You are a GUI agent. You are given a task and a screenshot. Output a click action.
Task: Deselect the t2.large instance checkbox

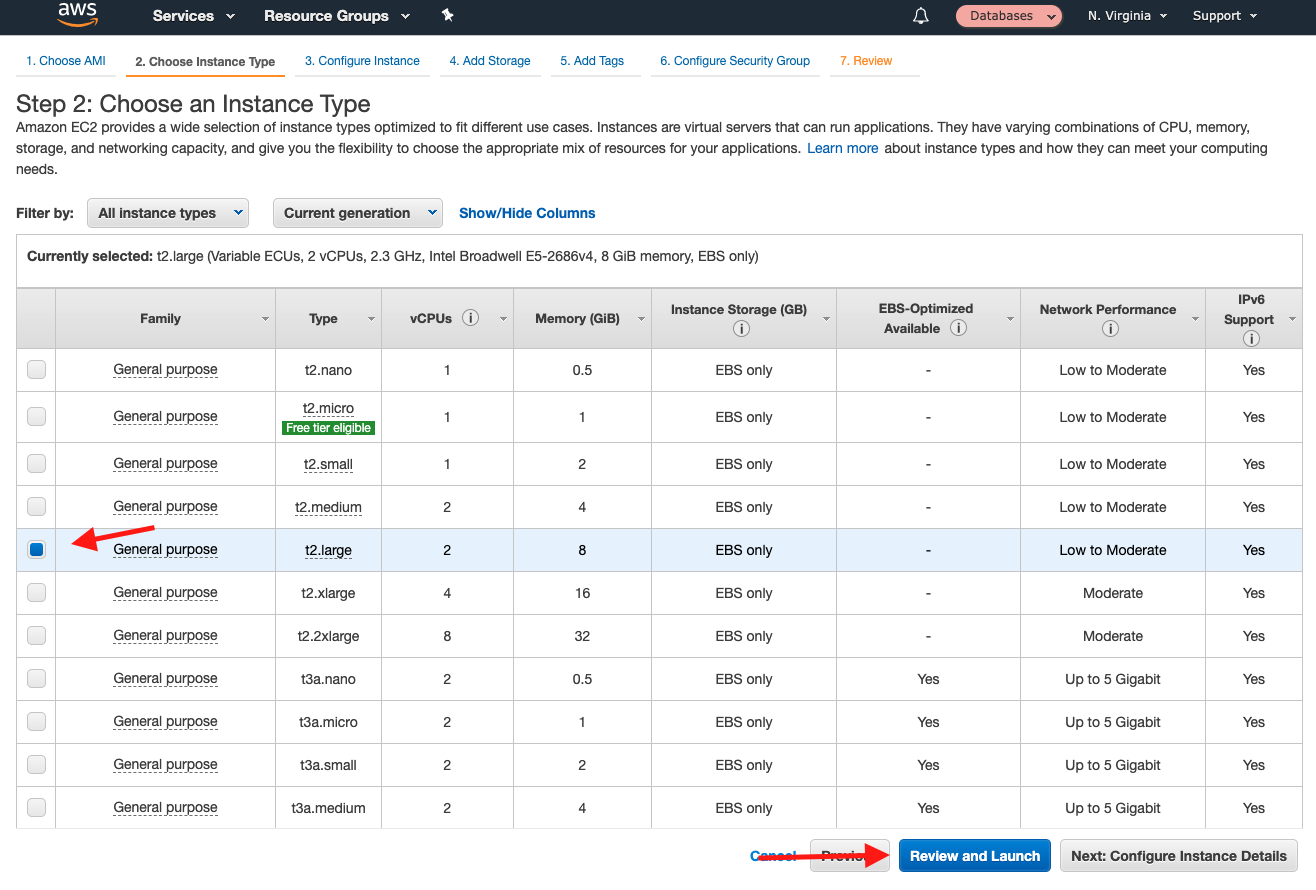point(36,549)
